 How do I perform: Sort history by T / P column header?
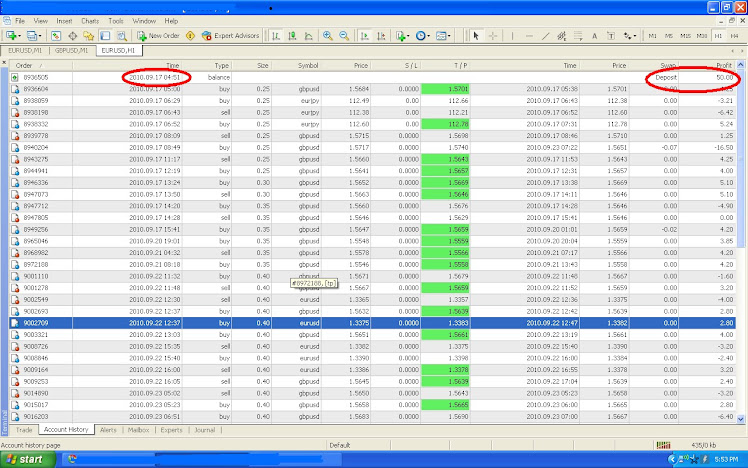(x=446, y=65)
